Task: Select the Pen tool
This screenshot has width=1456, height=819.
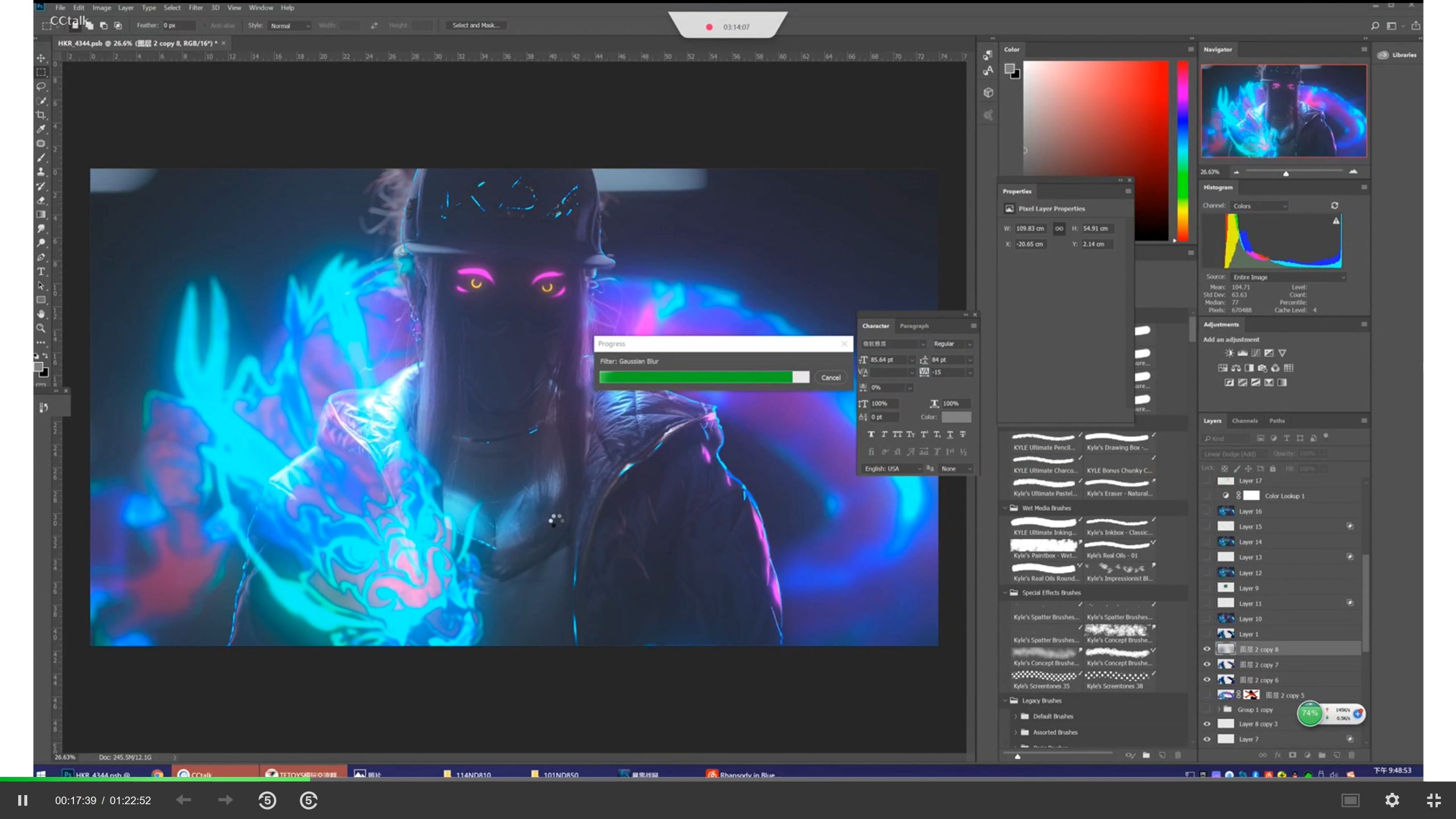Action: click(x=41, y=257)
